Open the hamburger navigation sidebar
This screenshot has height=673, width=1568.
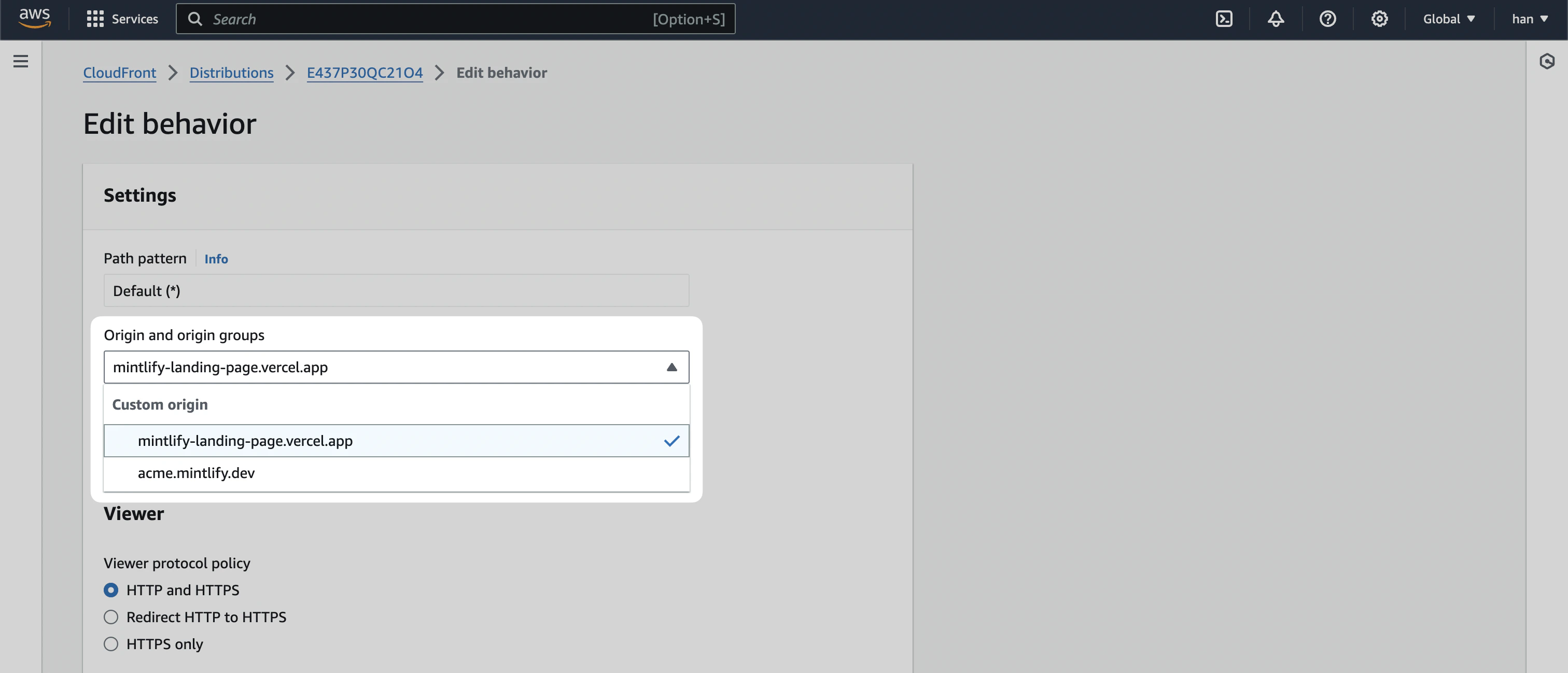(x=21, y=61)
